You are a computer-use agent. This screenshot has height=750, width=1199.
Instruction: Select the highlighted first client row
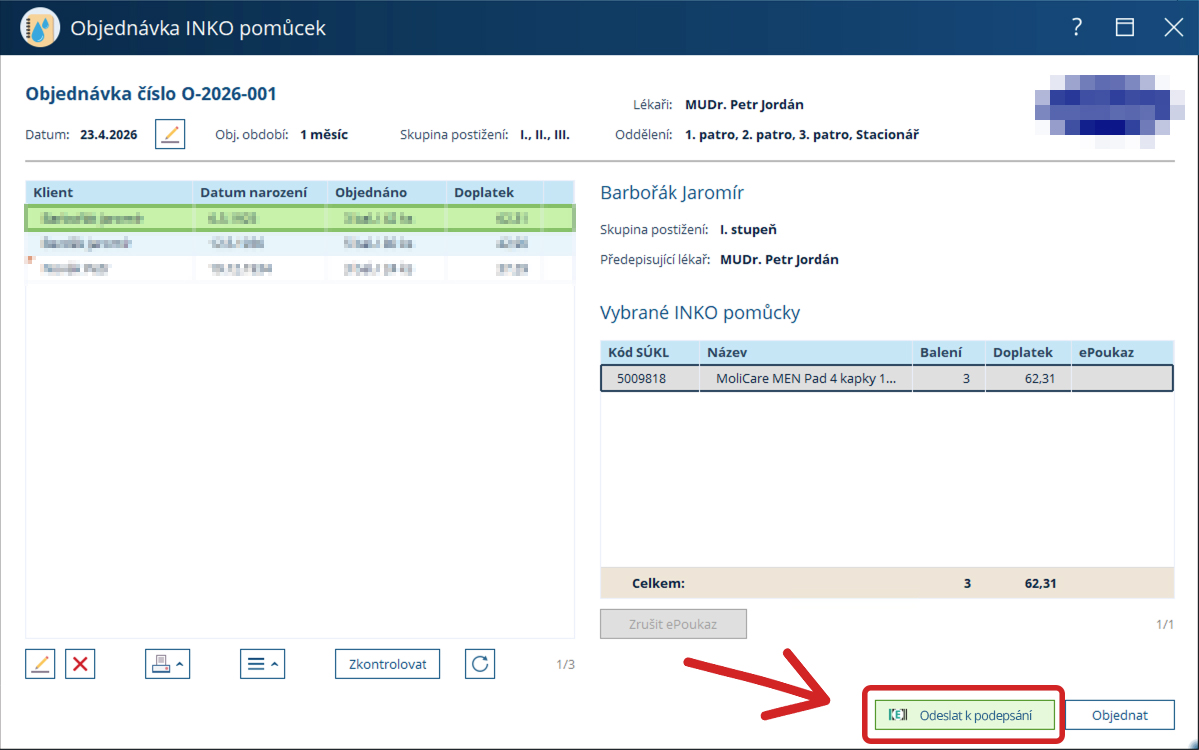click(299, 217)
